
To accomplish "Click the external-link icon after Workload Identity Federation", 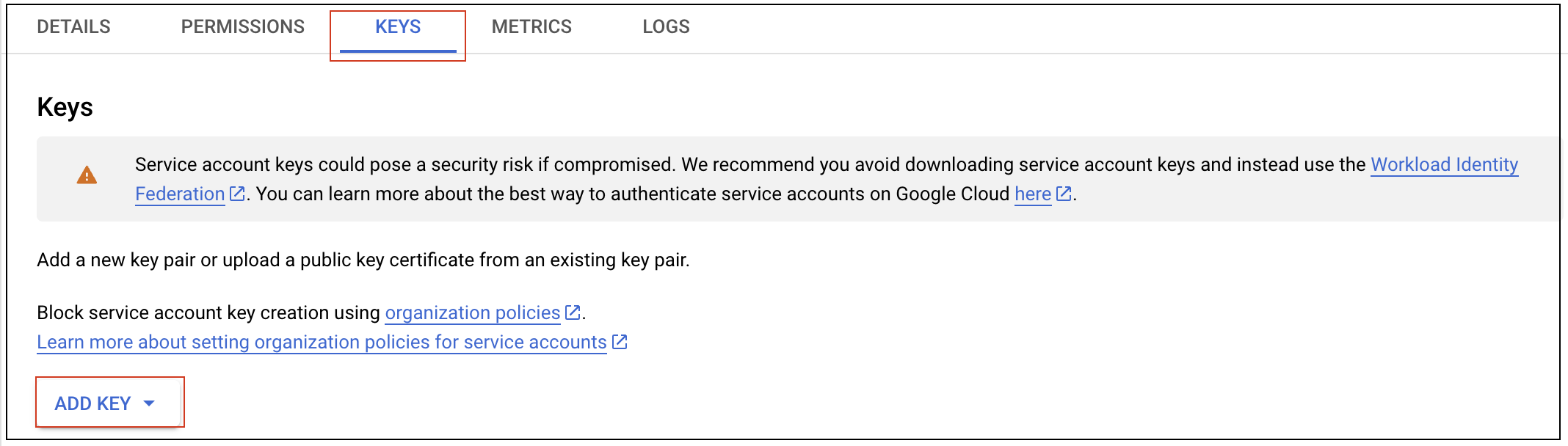I will coord(236,194).
